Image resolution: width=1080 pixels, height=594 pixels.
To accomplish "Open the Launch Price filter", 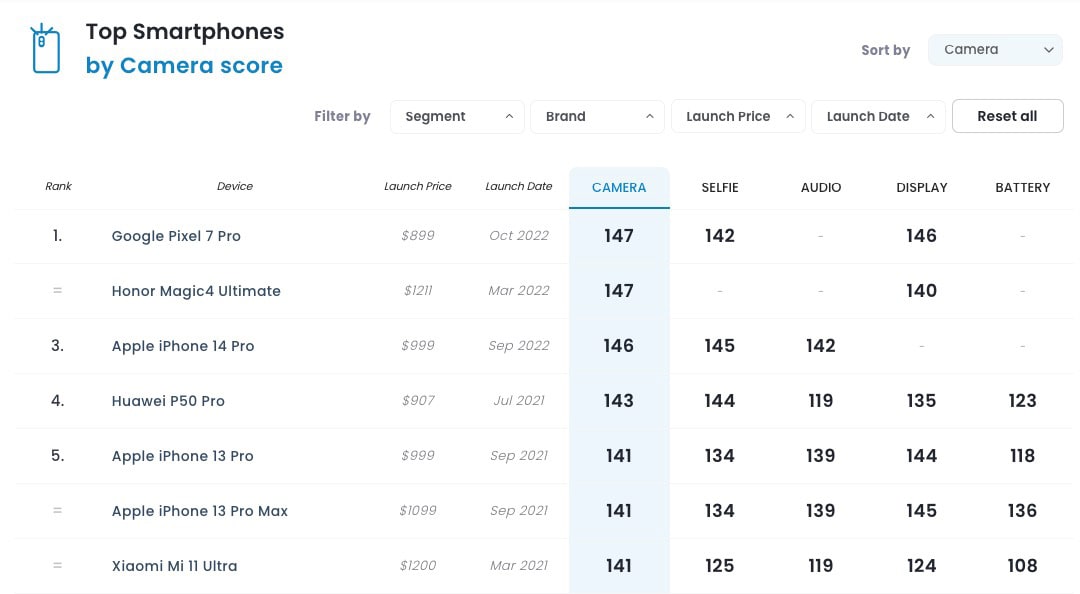I will tap(738, 116).
